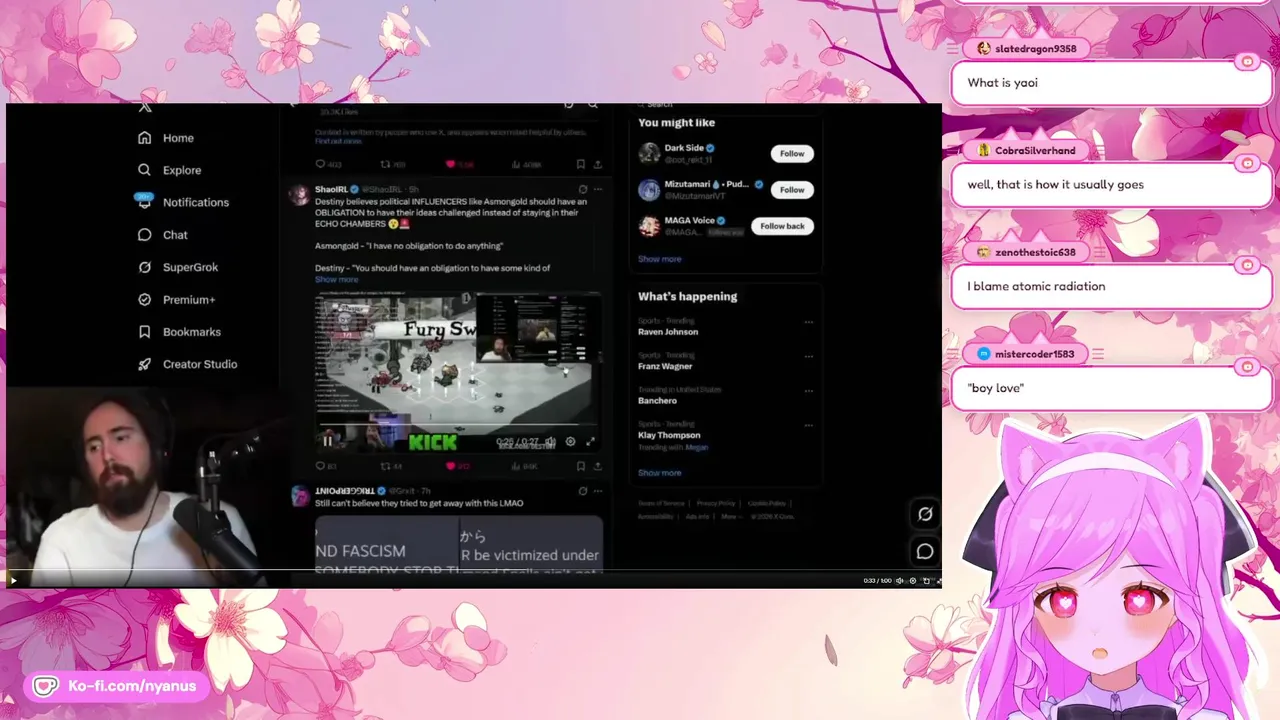The width and height of the screenshot is (1280, 720).
Task: Pause the embedded Kick clip
Action: click(327, 441)
